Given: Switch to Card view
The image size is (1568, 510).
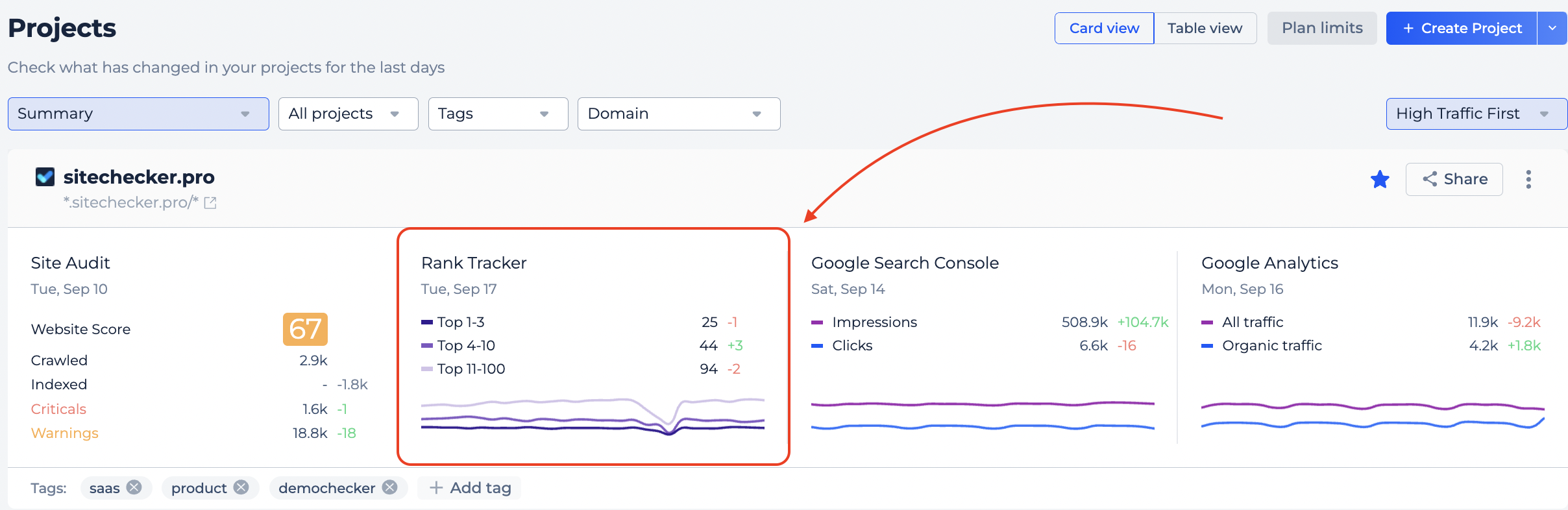Looking at the screenshot, I should 1104,28.
